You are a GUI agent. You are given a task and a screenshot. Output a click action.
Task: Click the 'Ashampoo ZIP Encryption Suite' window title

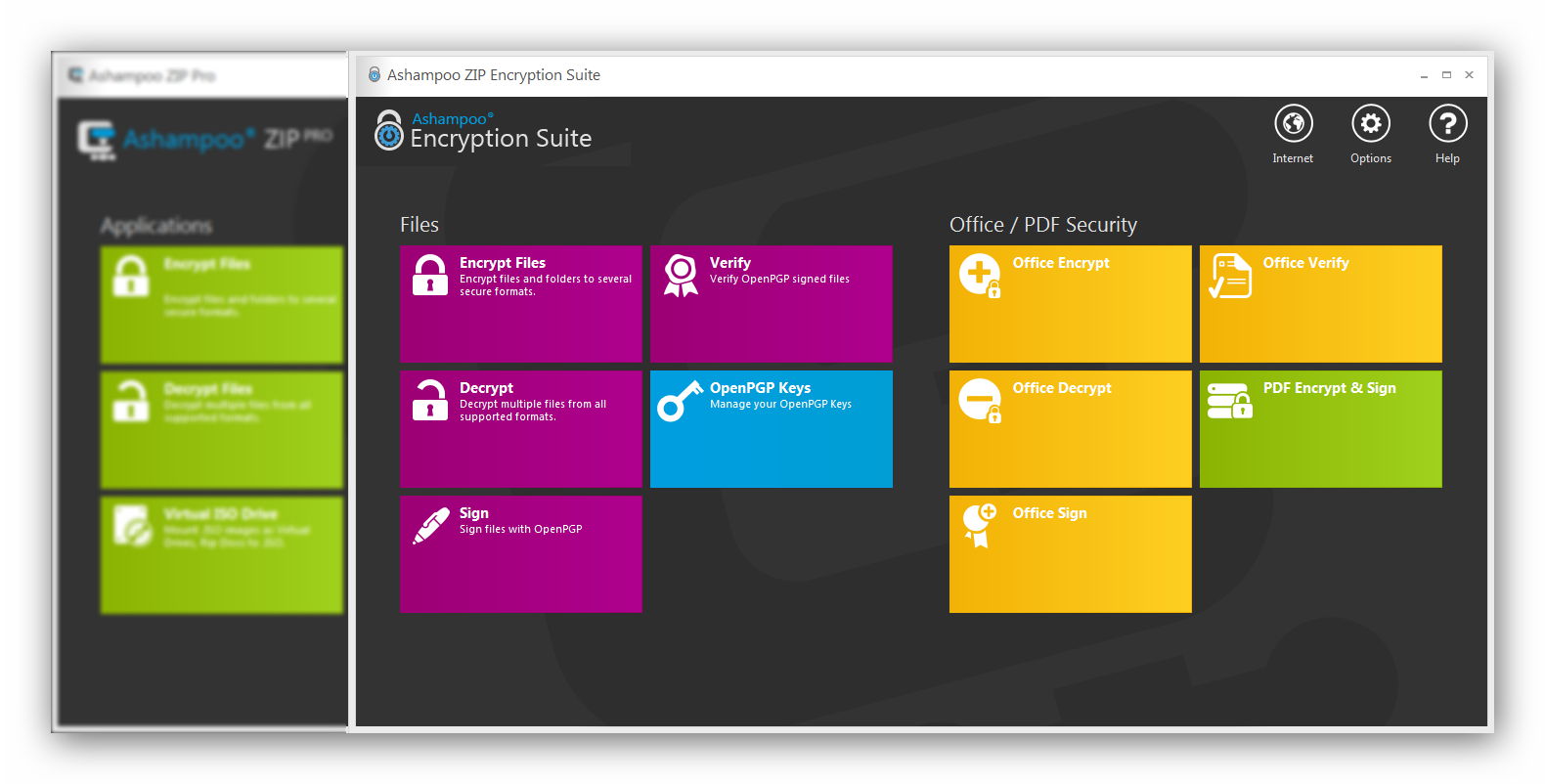(494, 75)
